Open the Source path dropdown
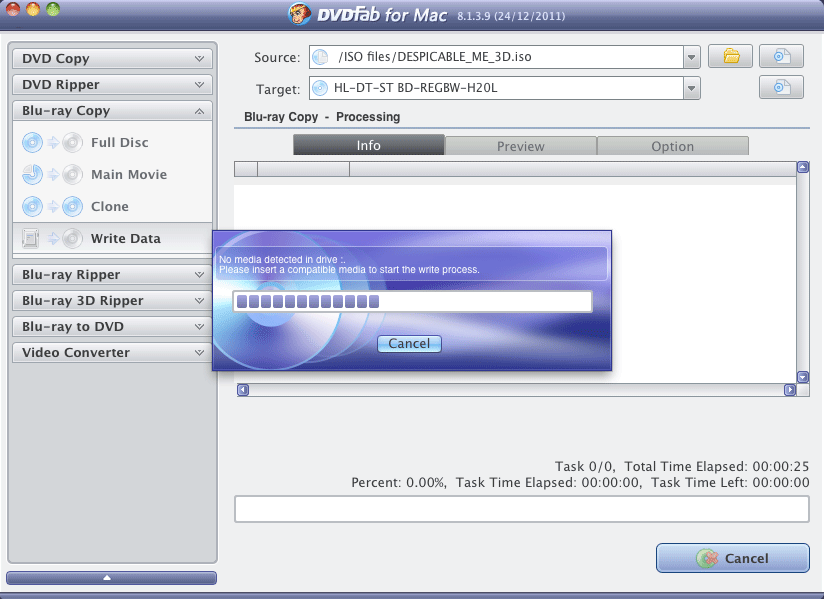Screen dimensions: 824x599 (691, 58)
